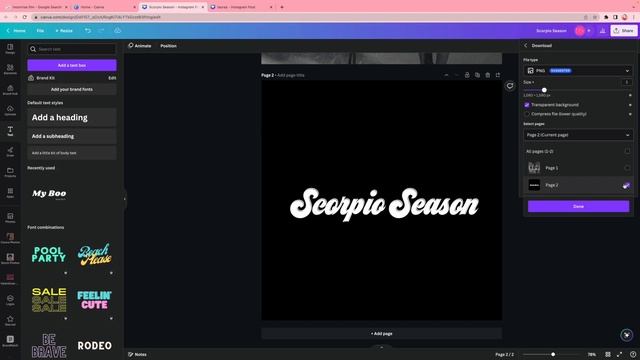Image resolution: width=640 pixels, height=360 pixels.
Task: Duplicate Page 2 with copy icon
Action: point(477,75)
